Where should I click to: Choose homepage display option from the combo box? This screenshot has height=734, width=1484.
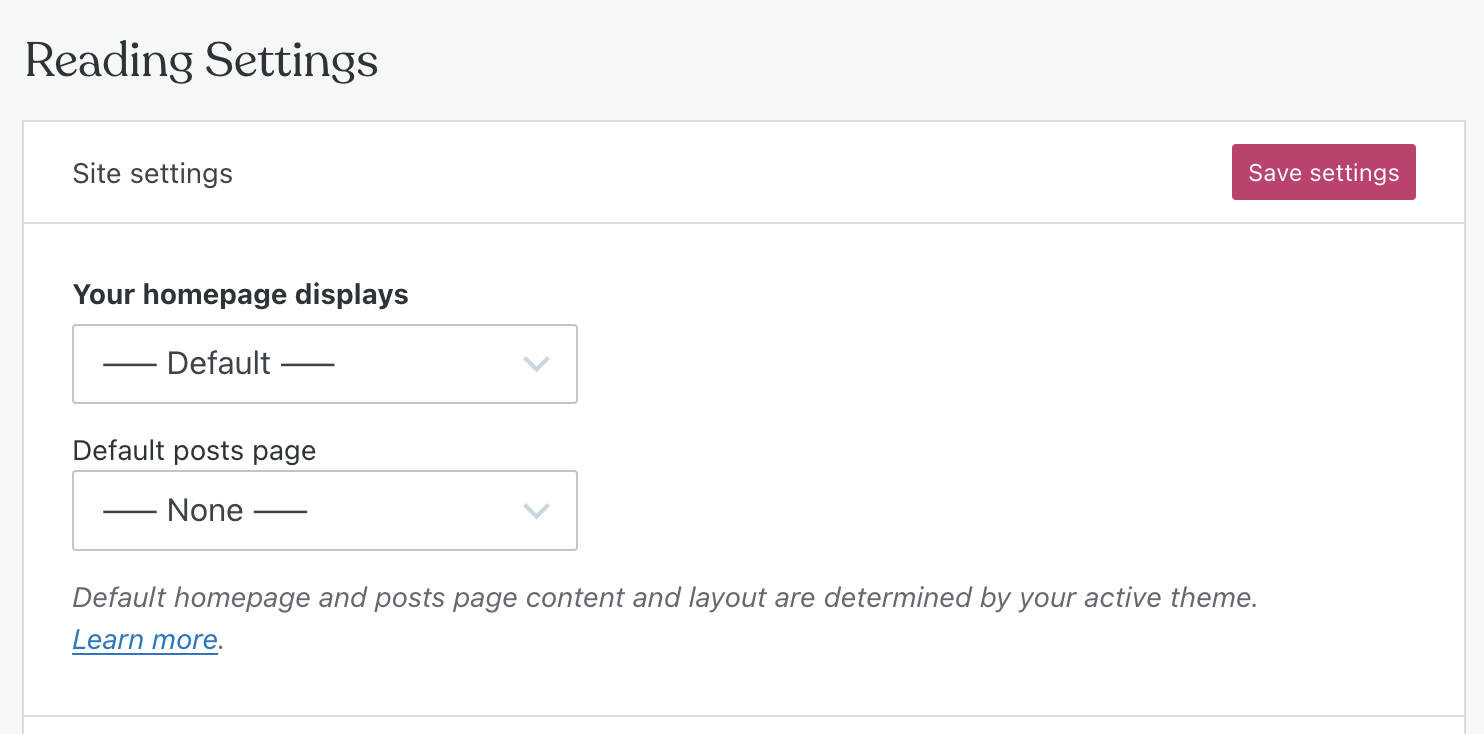click(324, 363)
